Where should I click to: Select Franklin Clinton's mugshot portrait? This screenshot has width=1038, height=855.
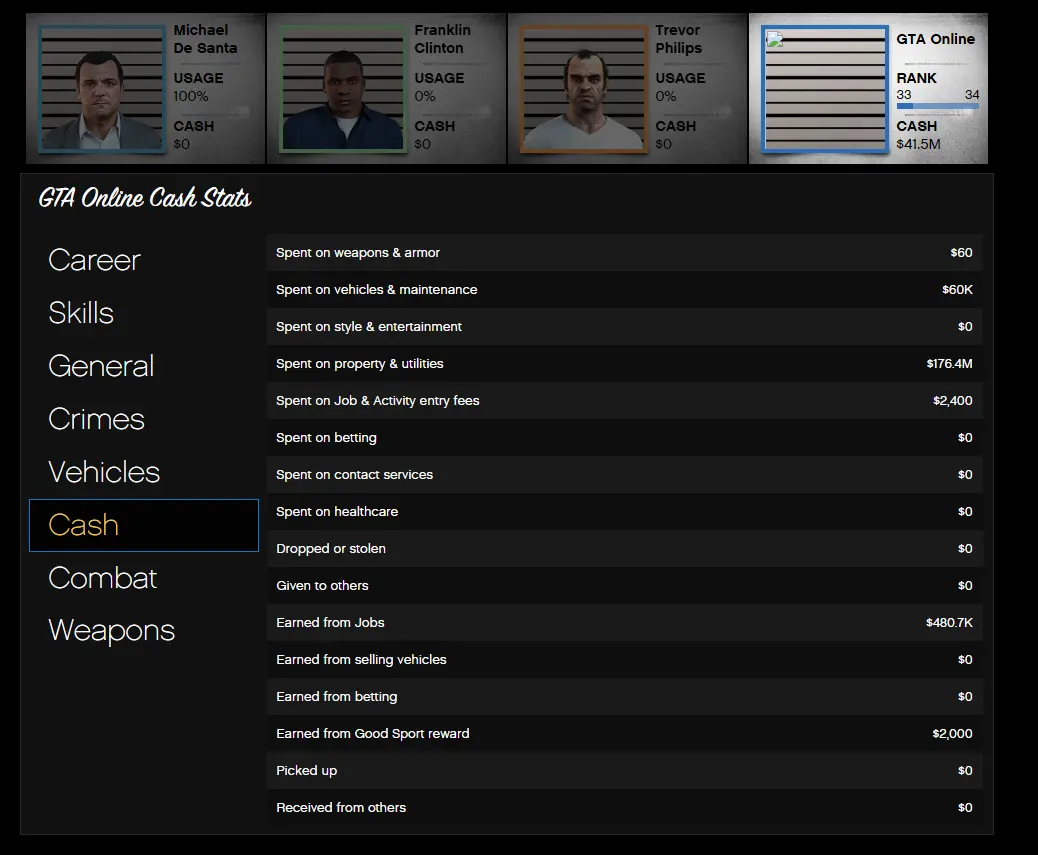point(343,89)
